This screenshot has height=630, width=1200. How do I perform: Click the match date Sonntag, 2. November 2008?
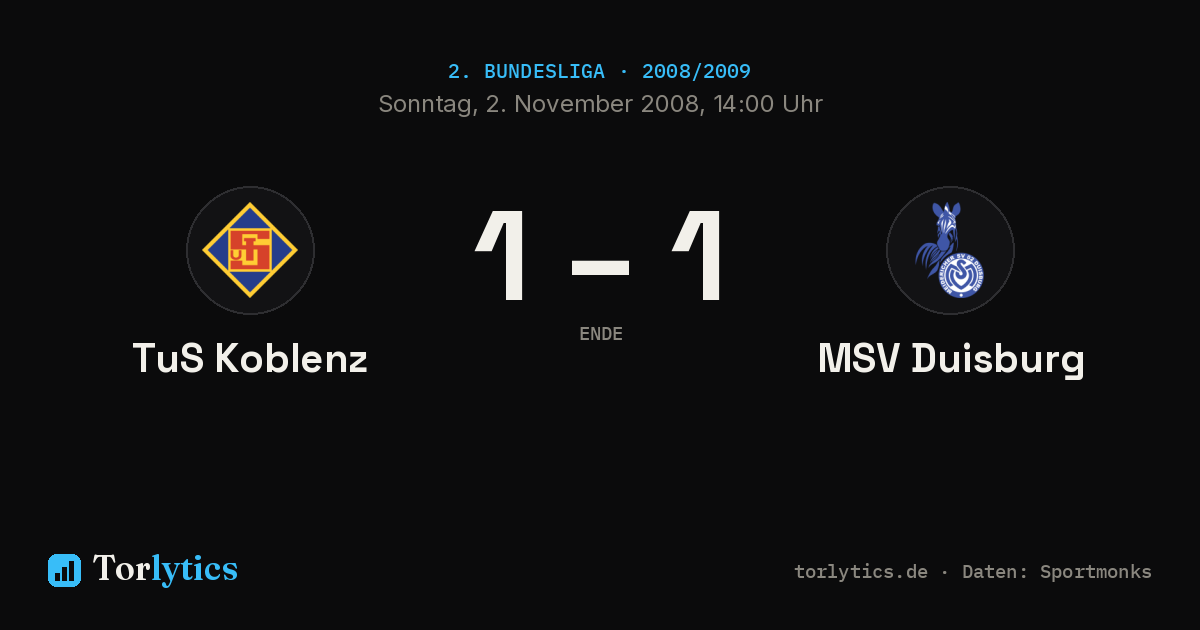coord(539,104)
